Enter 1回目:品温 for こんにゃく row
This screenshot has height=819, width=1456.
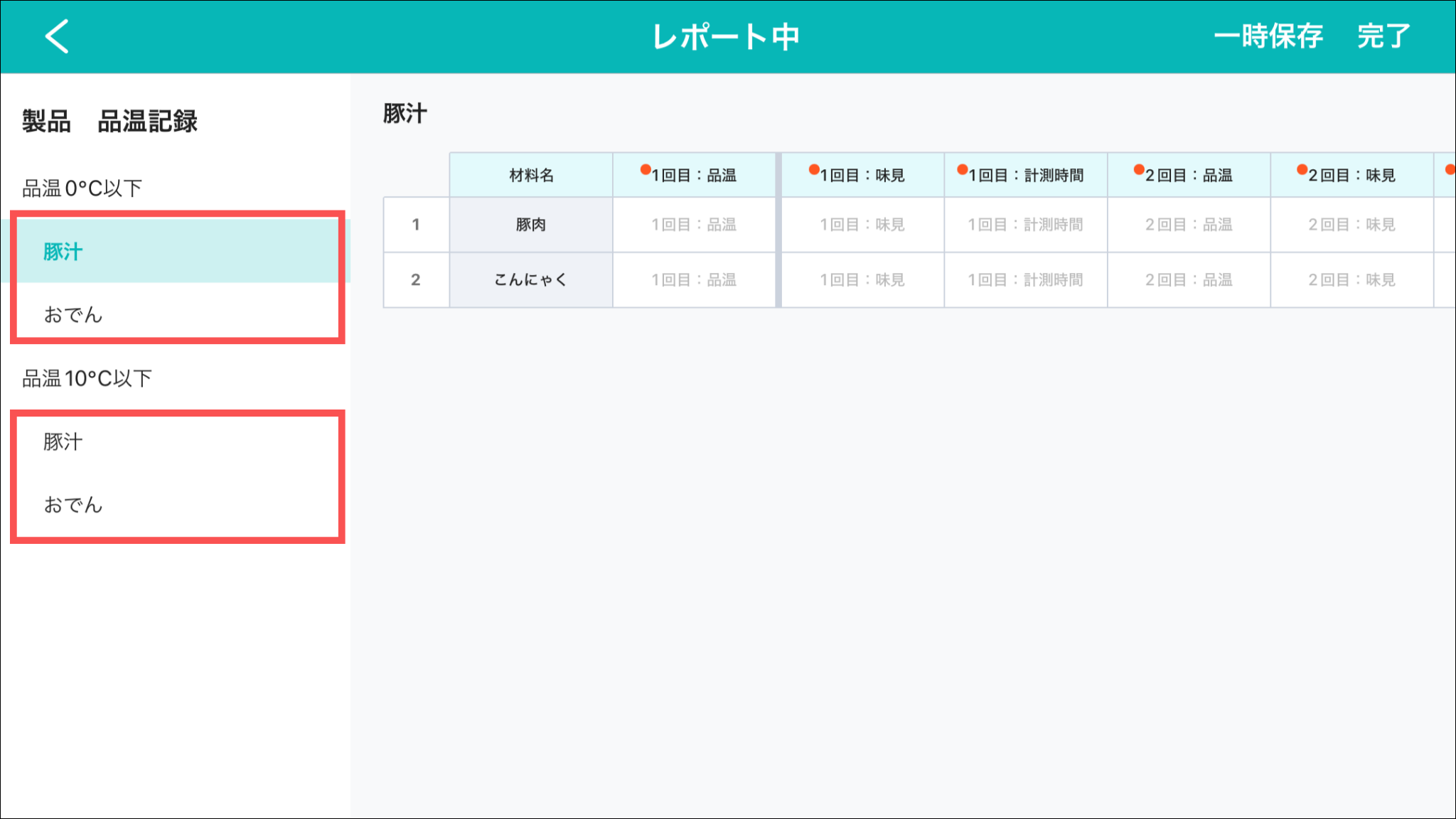pos(694,280)
